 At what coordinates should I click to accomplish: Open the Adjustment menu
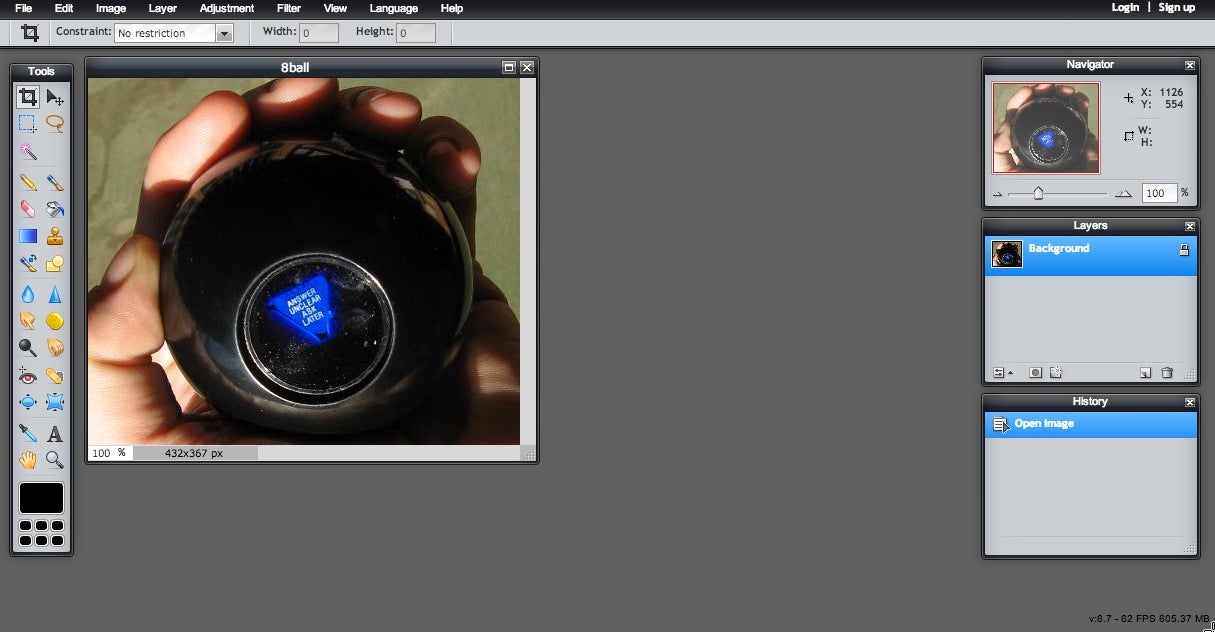226,8
